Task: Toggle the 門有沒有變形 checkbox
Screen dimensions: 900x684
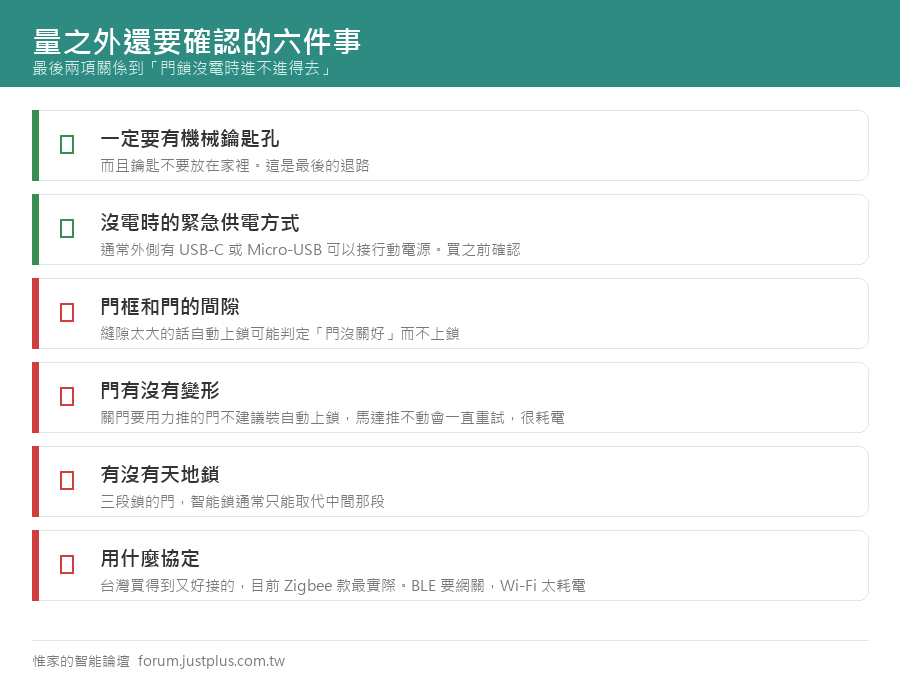Action: 67,396
